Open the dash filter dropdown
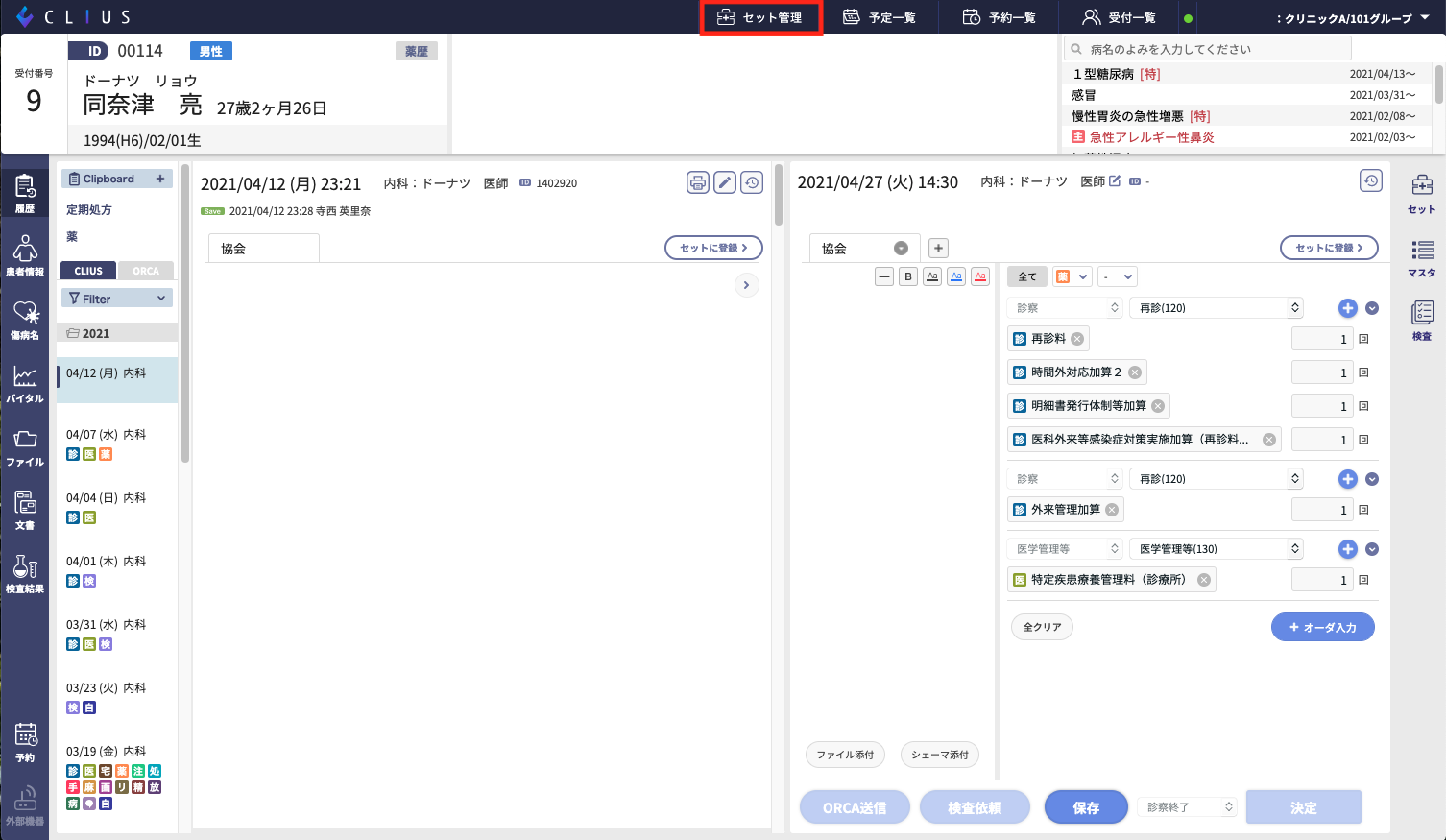The width and height of the screenshot is (1446, 840). pyautogui.click(x=1118, y=276)
